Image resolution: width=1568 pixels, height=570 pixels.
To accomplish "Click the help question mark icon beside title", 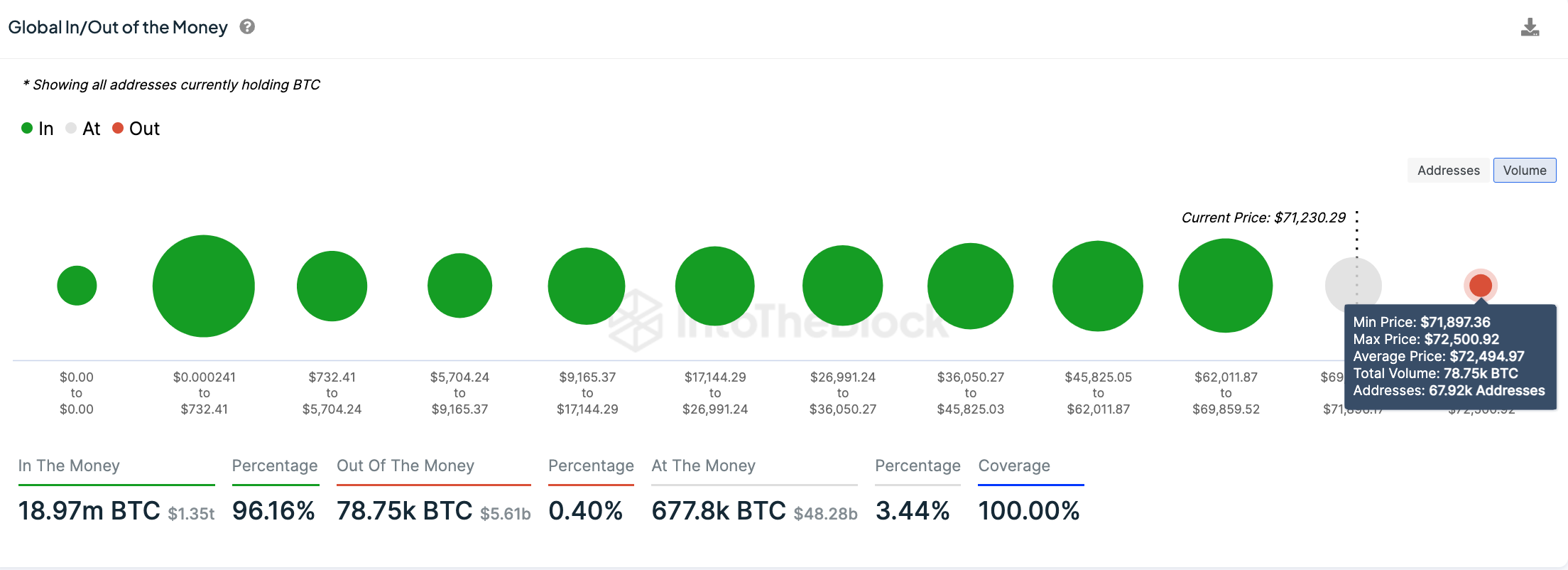I will point(247,27).
